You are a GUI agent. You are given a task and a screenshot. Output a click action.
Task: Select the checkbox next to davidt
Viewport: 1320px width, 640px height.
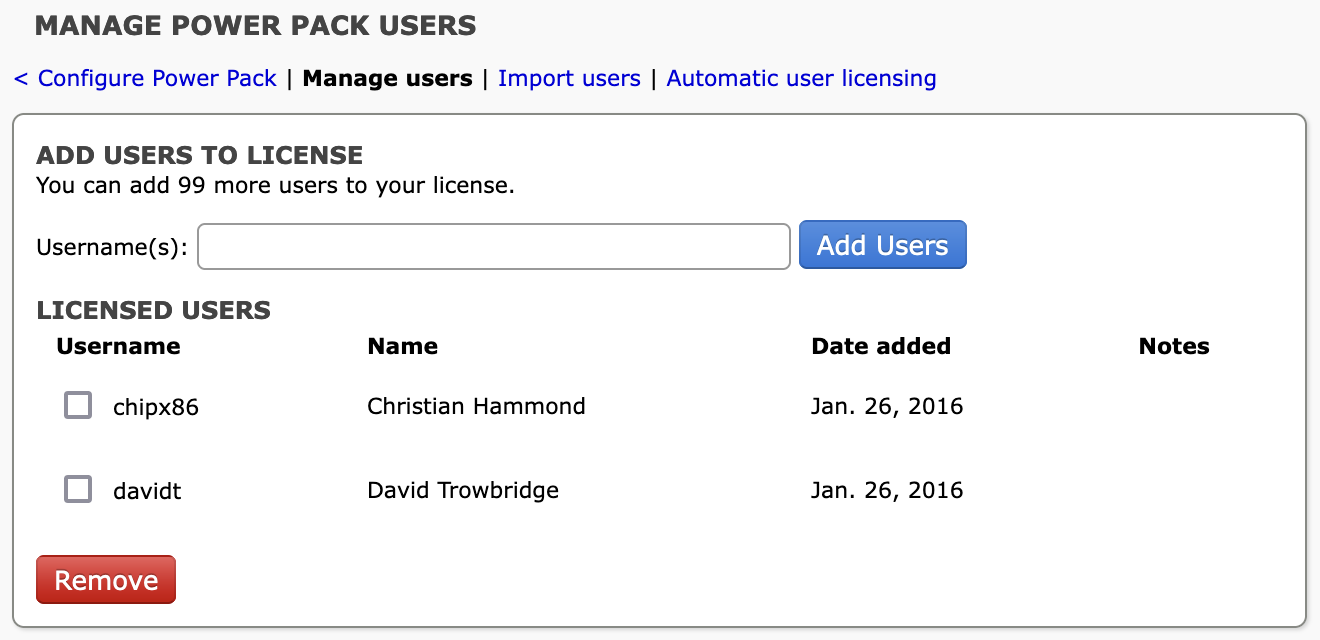pyautogui.click(x=77, y=489)
